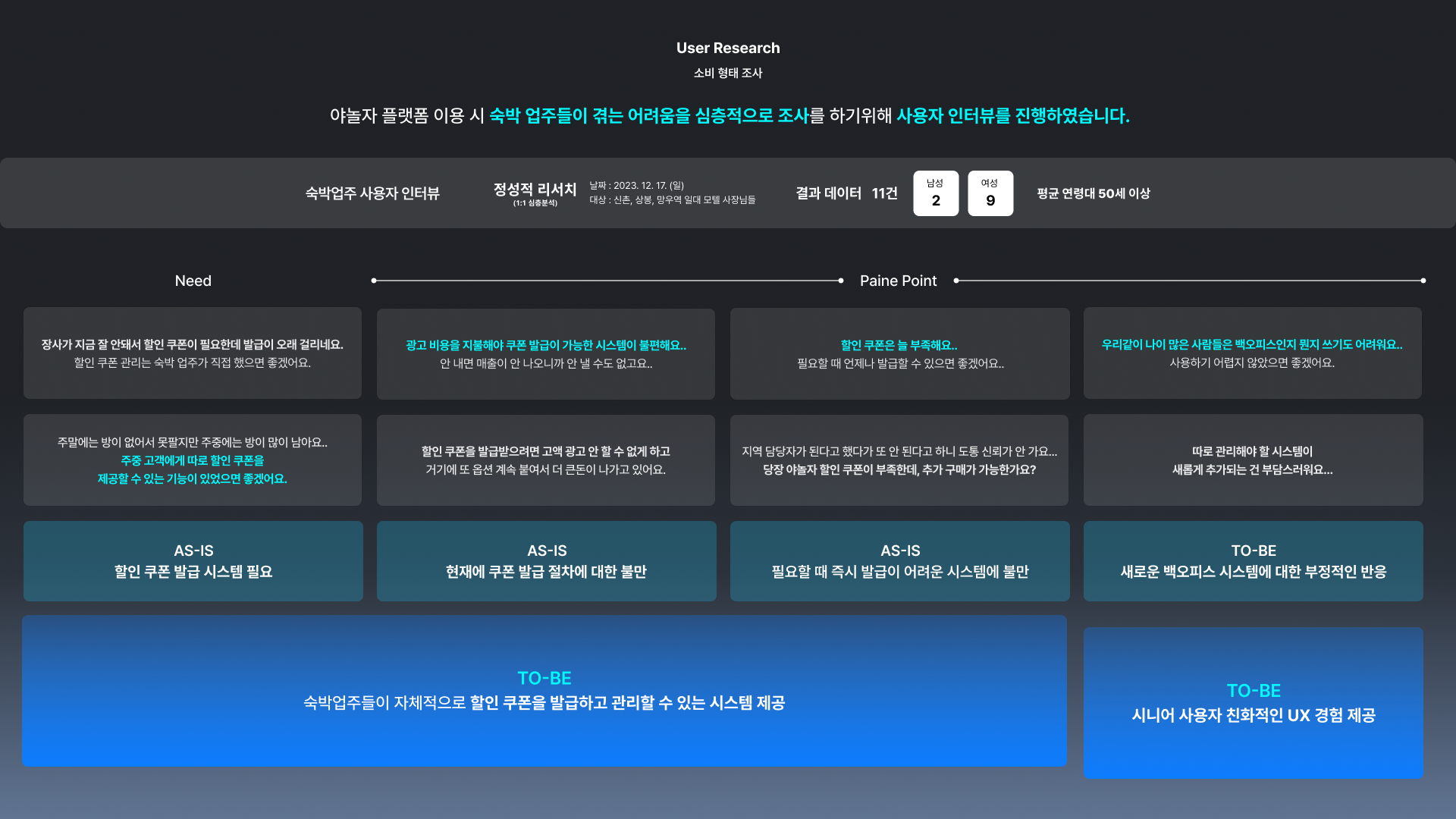Click the "정성적 리서치" heading

point(533,190)
